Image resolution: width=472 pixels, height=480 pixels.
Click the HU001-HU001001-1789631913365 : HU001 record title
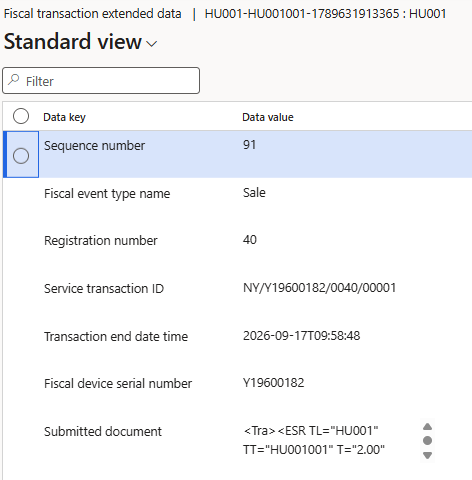click(325, 14)
